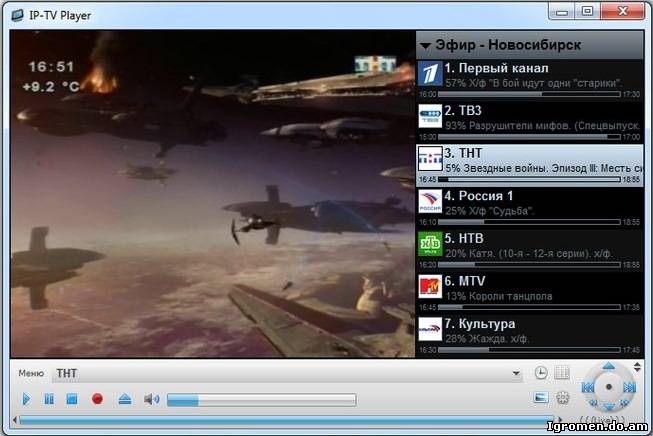The width and height of the screenshot is (653, 436).
Task: Open the scheduler clock icon
Action: tap(541, 373)
